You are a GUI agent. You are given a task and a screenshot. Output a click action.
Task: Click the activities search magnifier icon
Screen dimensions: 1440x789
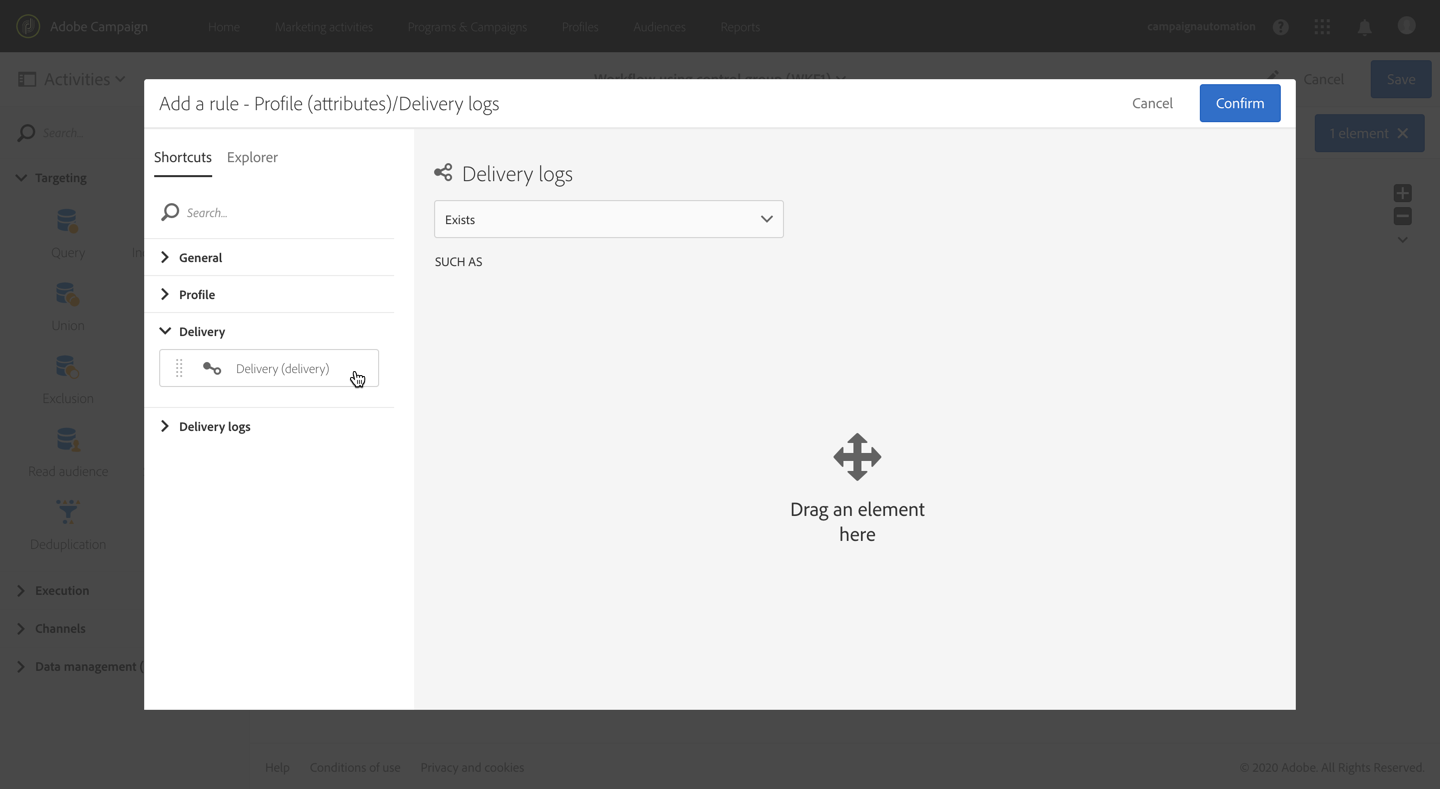click(x=26, y=133)
